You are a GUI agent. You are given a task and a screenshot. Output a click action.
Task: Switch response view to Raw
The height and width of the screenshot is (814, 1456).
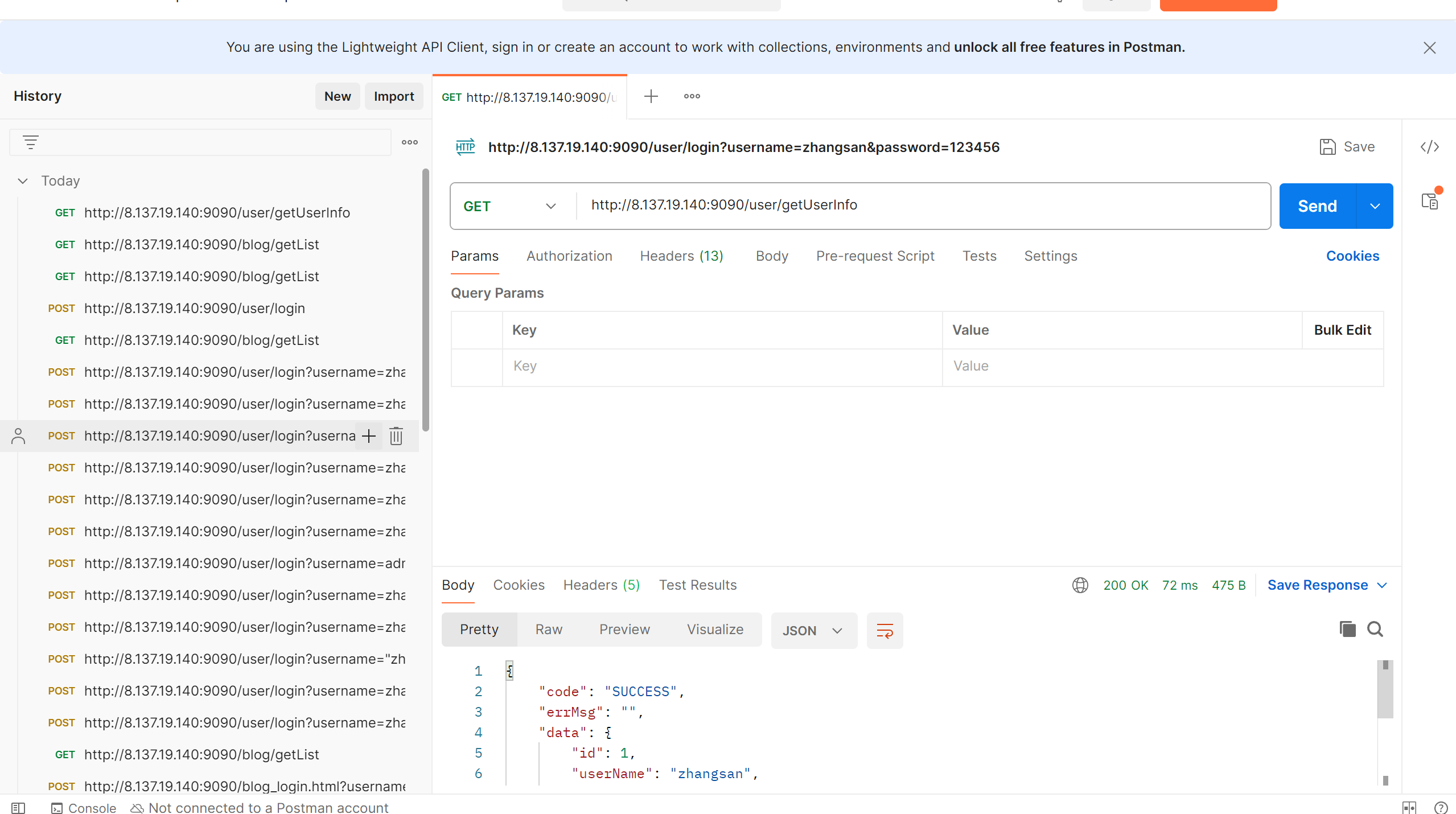[x=549, y=629]
